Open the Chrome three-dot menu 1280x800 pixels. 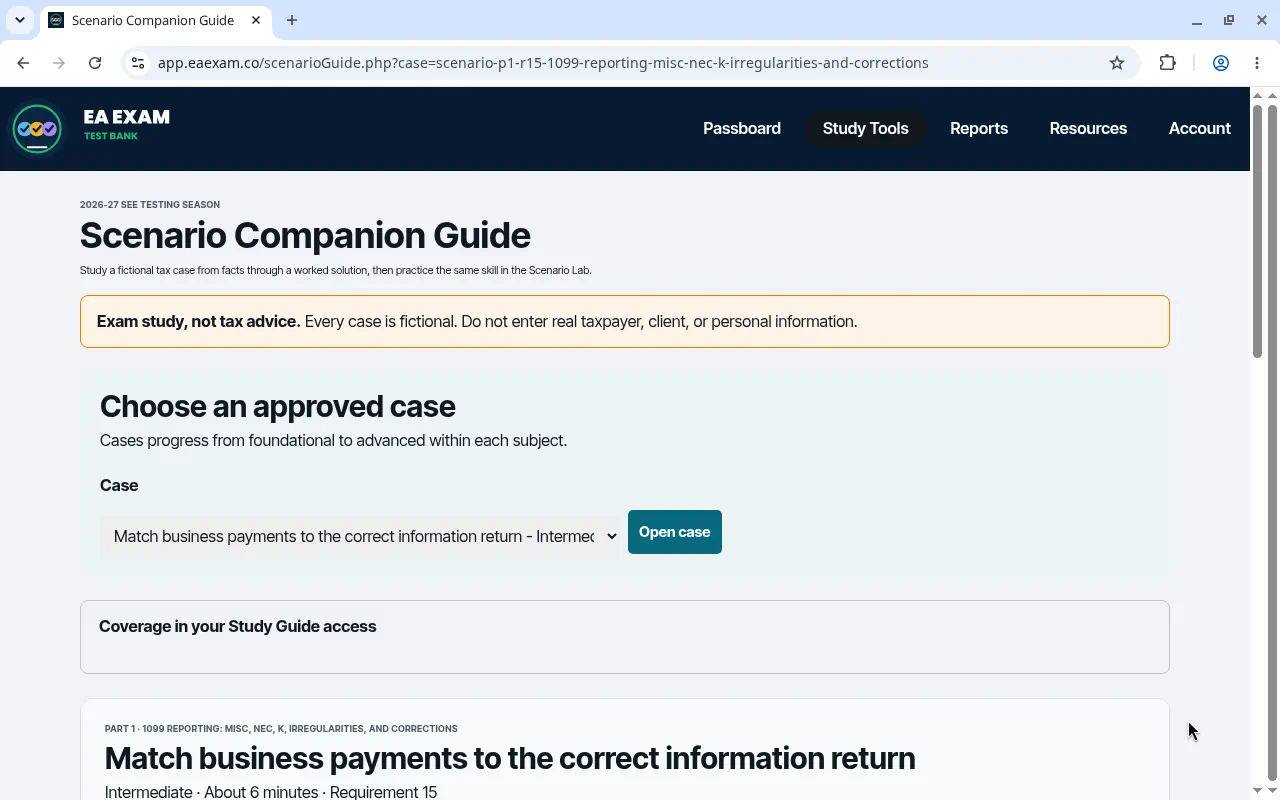(1257, 63)
